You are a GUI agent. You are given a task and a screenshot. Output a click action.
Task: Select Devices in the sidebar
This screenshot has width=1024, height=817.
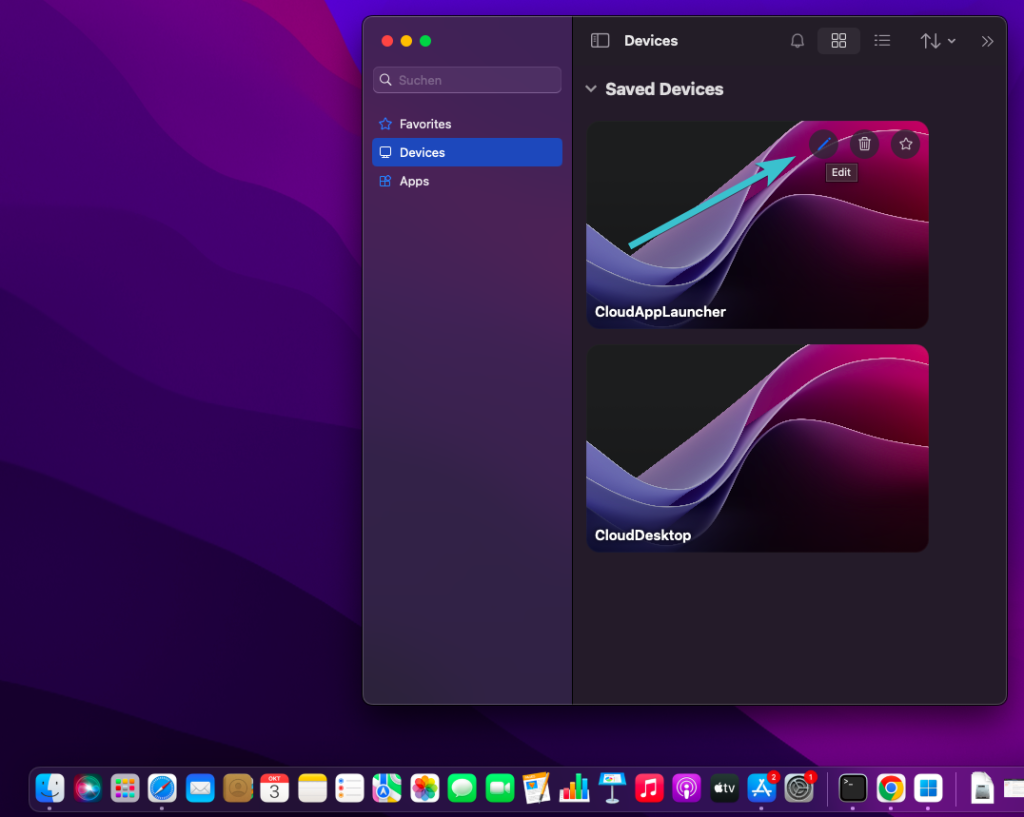[467, 152]
